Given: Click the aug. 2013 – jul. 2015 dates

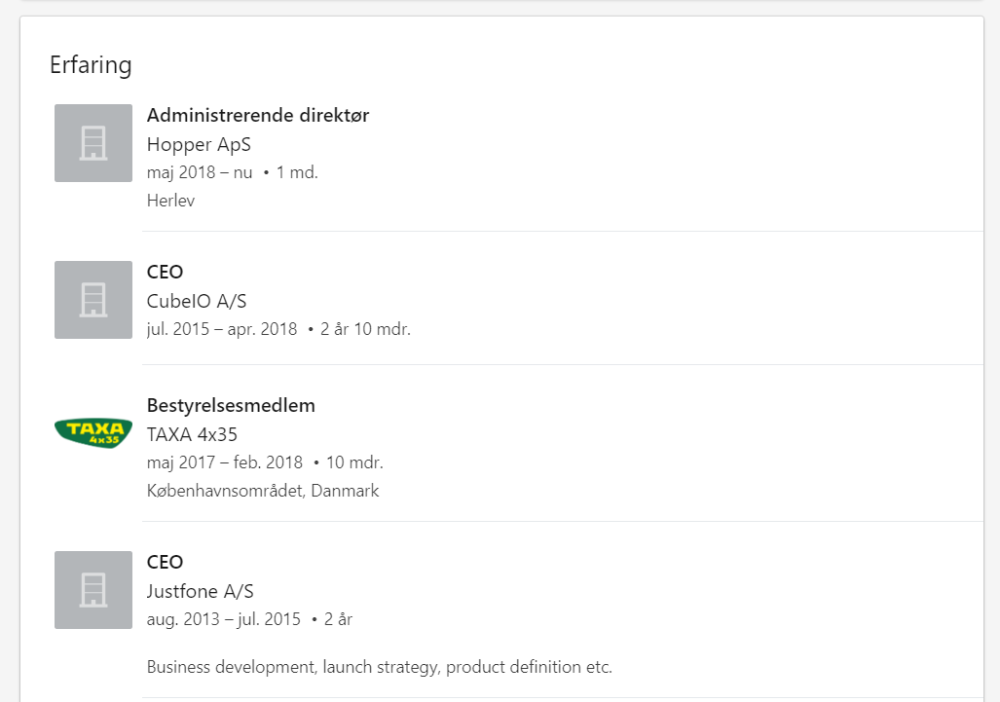Looking at the screenshot, I should 224,619.
